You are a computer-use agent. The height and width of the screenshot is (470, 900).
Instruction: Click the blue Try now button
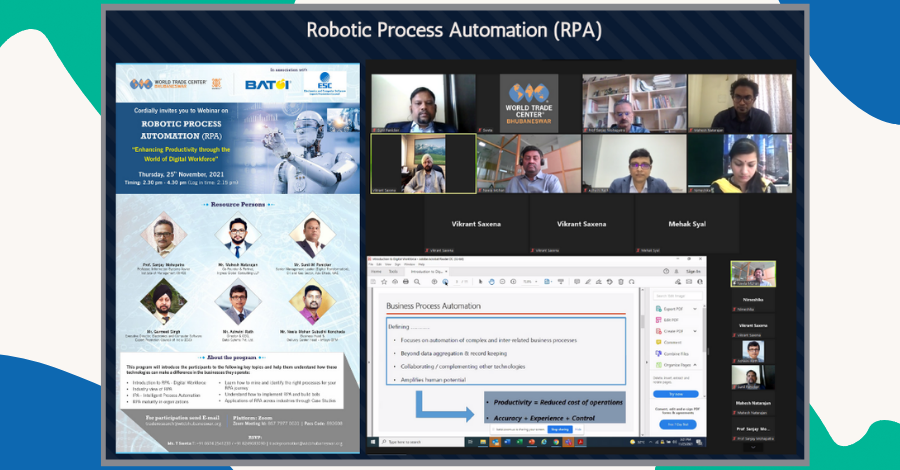[676, 394]
